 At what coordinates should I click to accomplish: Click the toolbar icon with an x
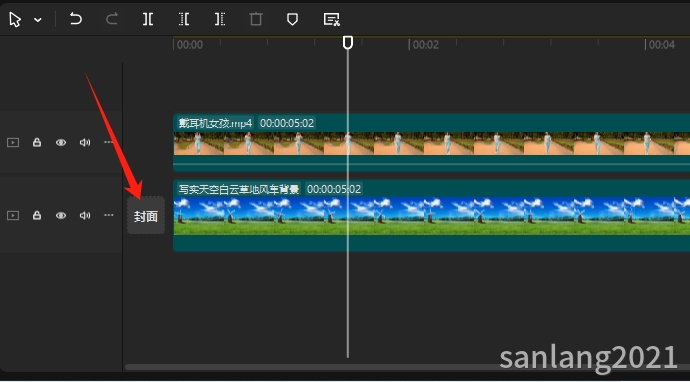(331, 19)
